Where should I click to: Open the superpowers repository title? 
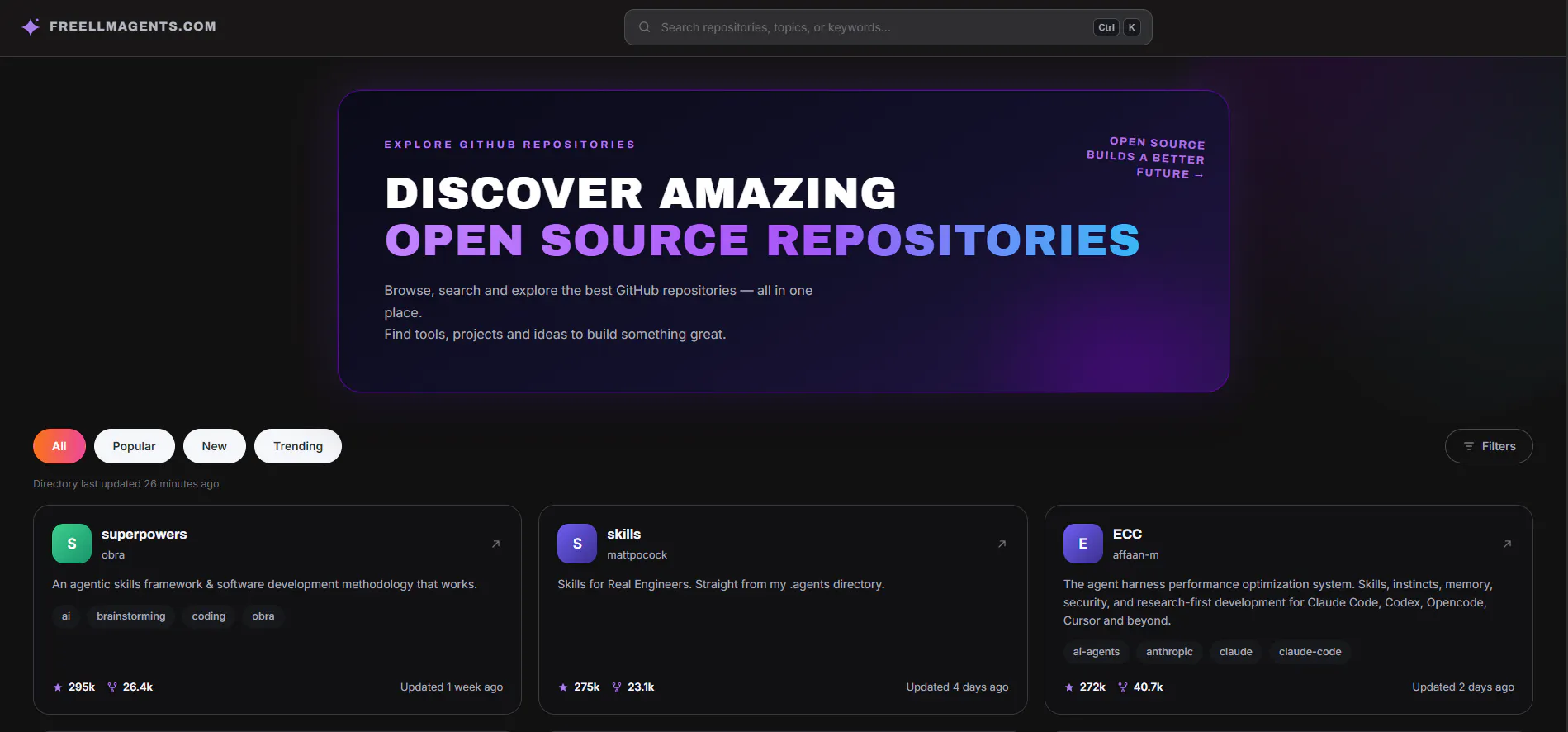click(x=144, y=535)
